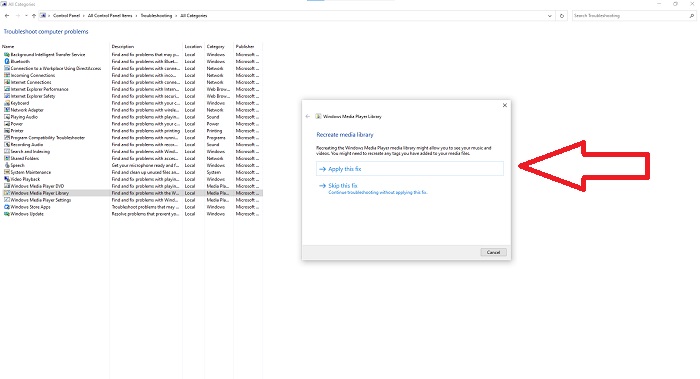Viewport: 700px width, 379px height.
Task: Navigate back in Control Panel window
Action: point(7,16)
